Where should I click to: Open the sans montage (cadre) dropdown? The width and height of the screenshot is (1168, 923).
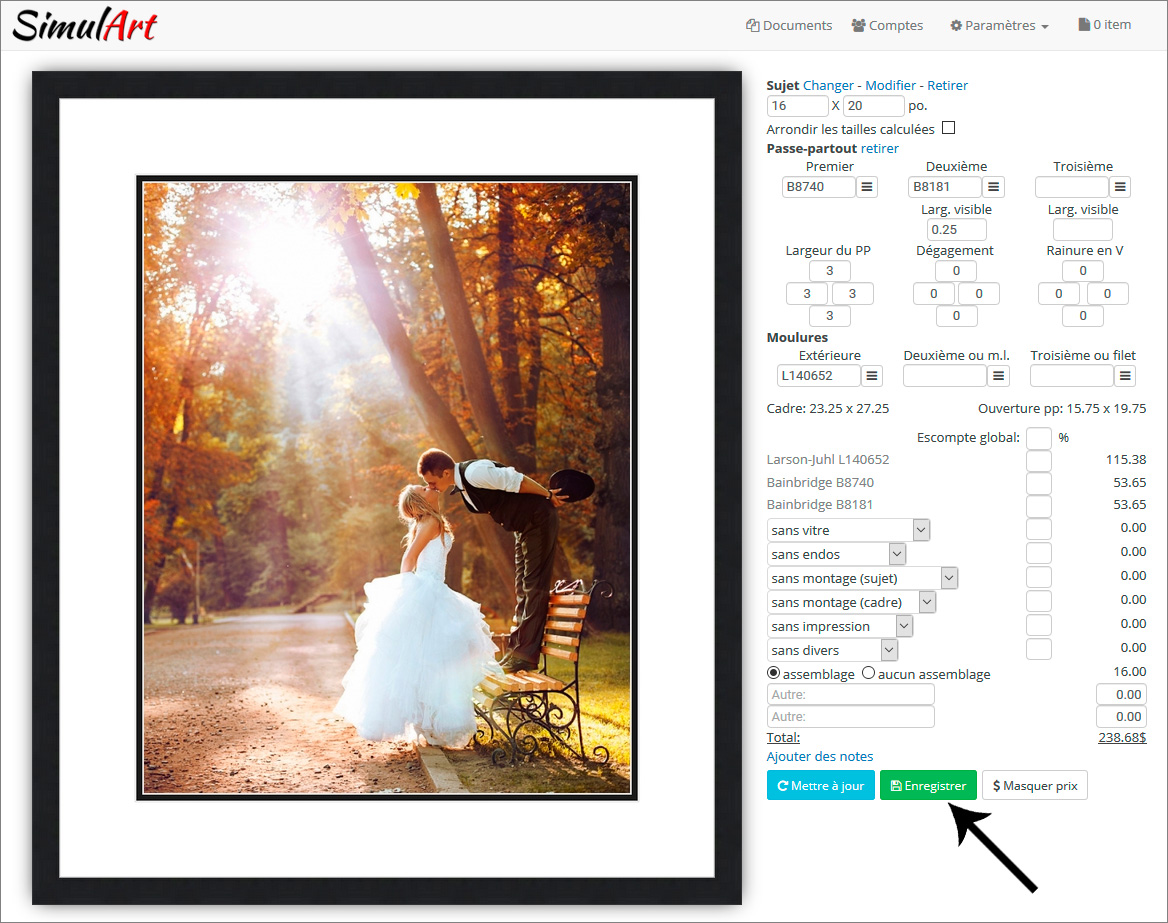pos(851,602)
